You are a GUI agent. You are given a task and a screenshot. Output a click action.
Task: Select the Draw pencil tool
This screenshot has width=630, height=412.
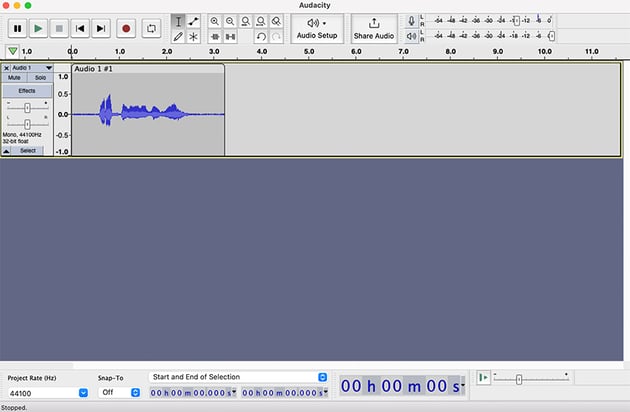[178, 37]
